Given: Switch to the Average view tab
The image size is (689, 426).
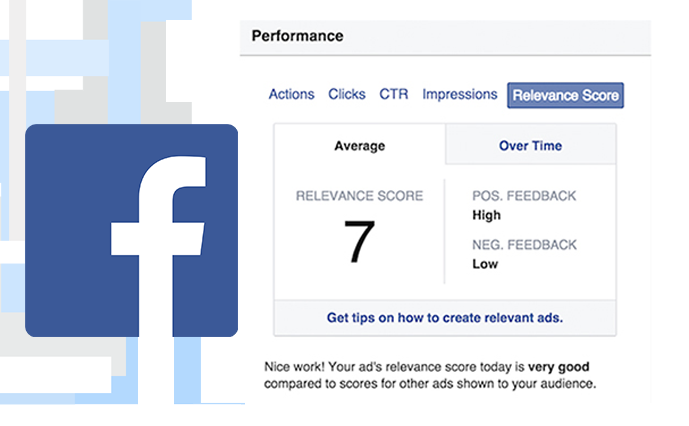Looking at the screenshot, I should coord(360,146).
